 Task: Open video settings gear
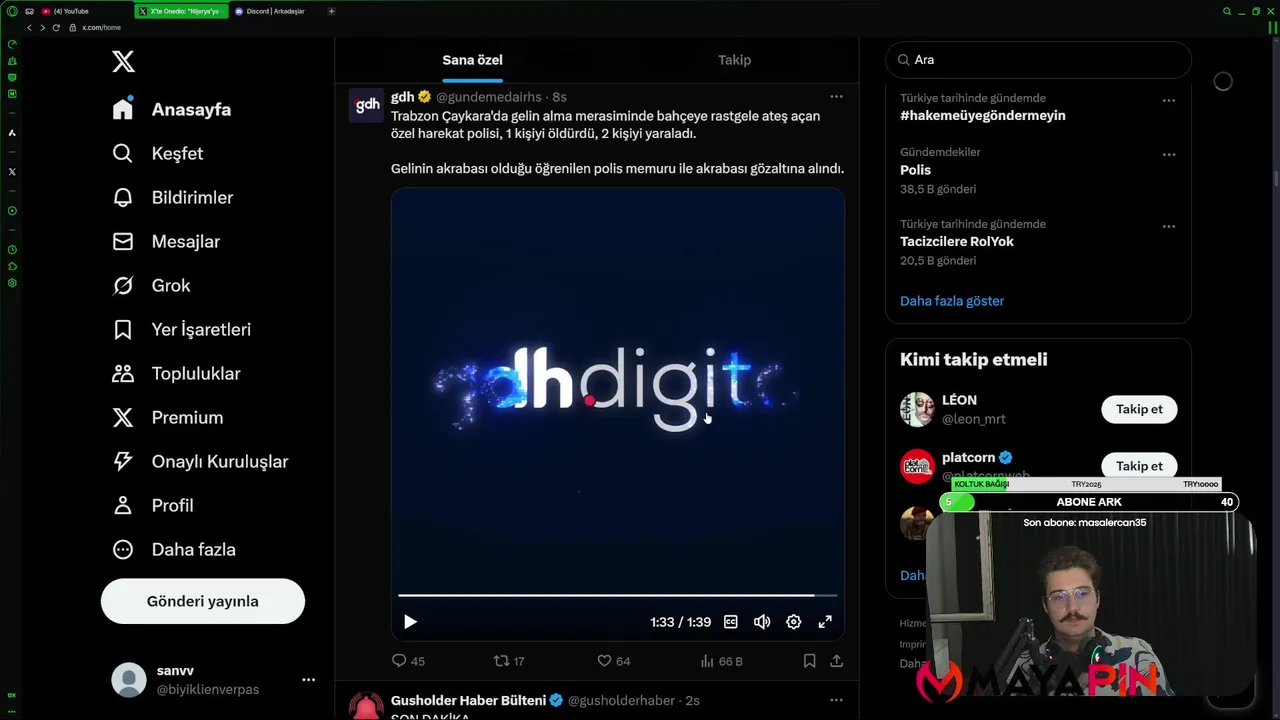click(x=793, y=622)
